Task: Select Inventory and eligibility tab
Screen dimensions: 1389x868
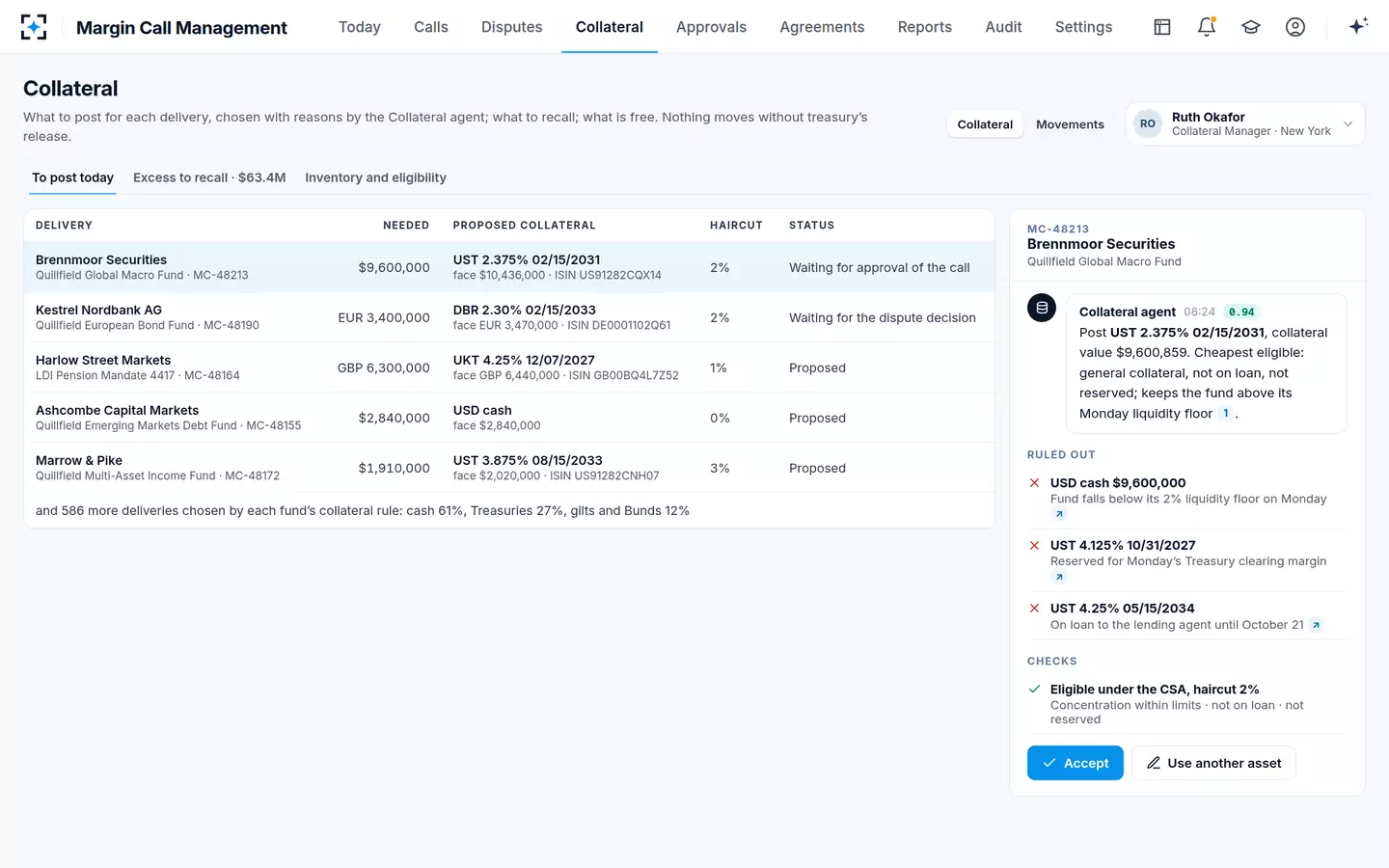Action: click(x=375, y=177)
